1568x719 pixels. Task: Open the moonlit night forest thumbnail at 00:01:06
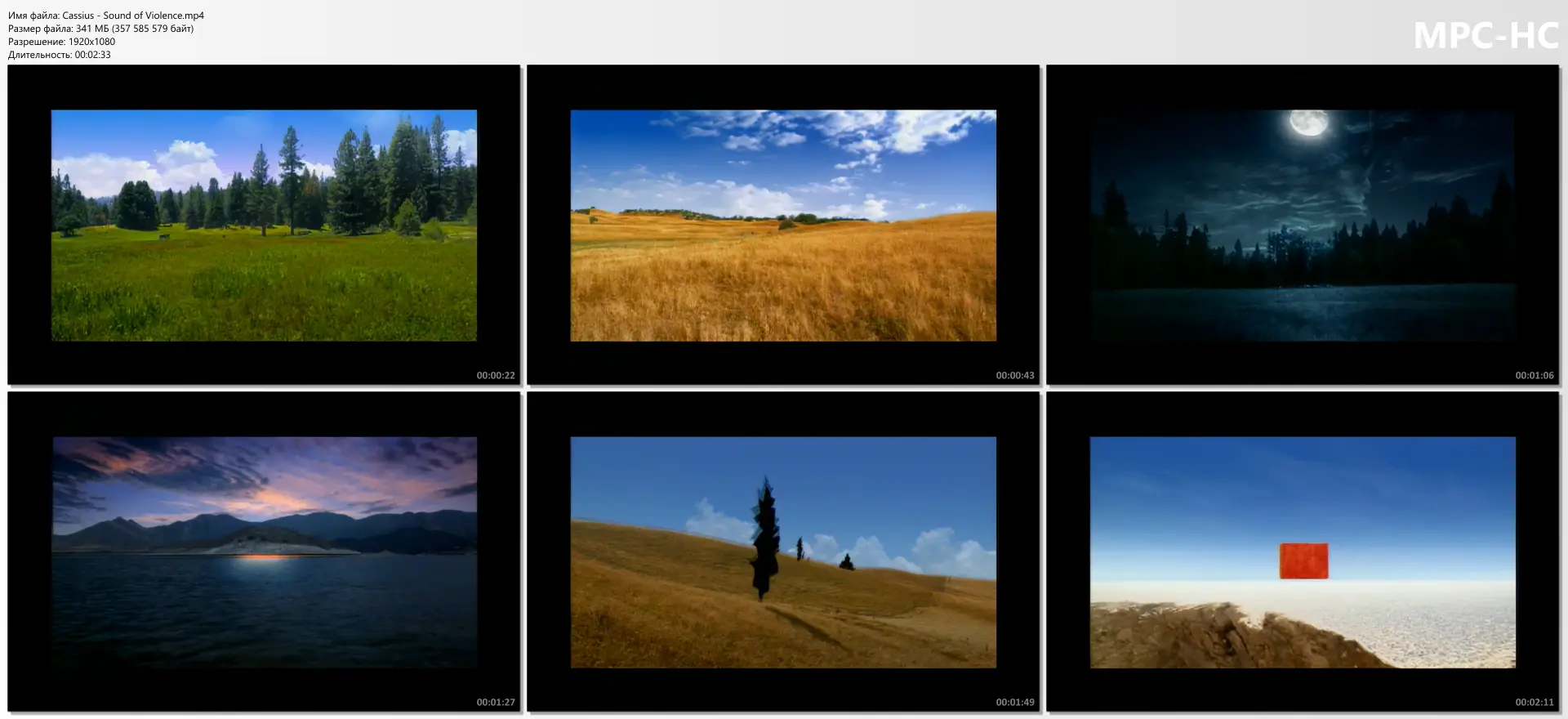tap(1303, 225)
